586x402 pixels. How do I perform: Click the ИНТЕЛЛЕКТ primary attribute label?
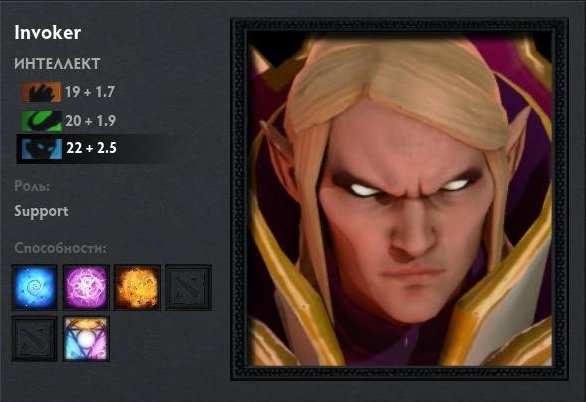click(x=57, y=64)
